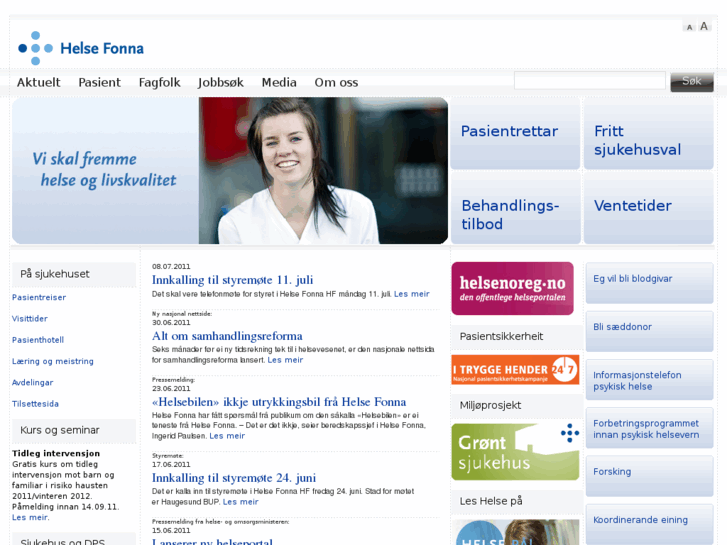Open the Behandlingstilbod tile

click(x=515, y=208)
